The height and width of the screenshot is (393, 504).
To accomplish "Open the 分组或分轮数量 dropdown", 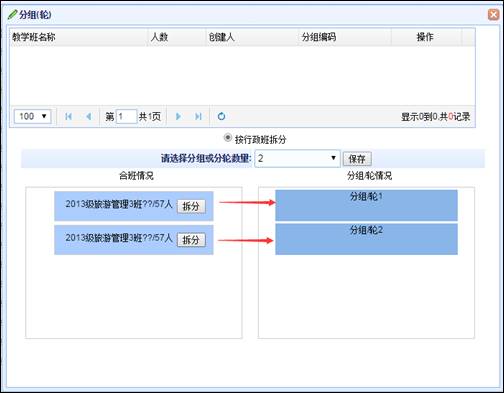I will 297,158.
